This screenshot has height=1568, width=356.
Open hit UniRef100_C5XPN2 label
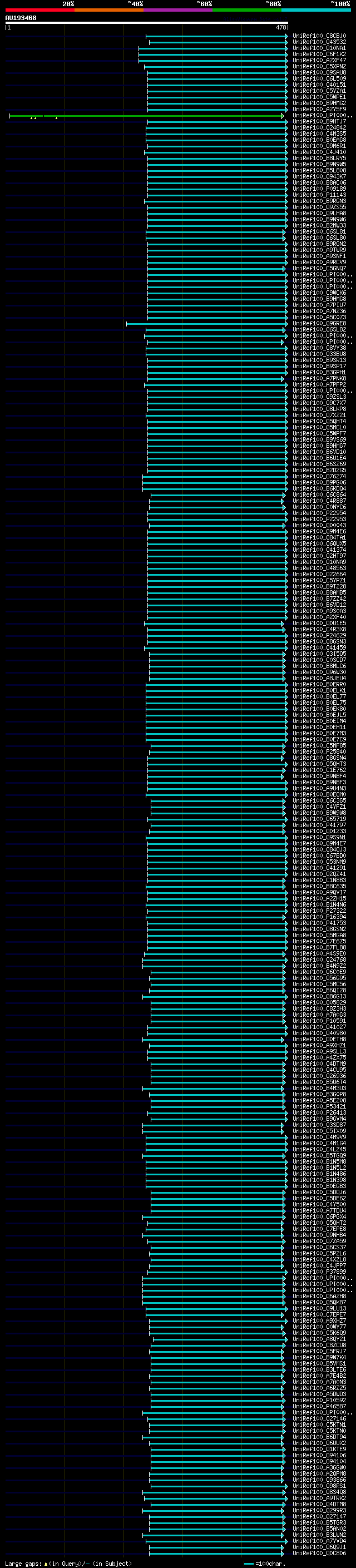[319, 66]
